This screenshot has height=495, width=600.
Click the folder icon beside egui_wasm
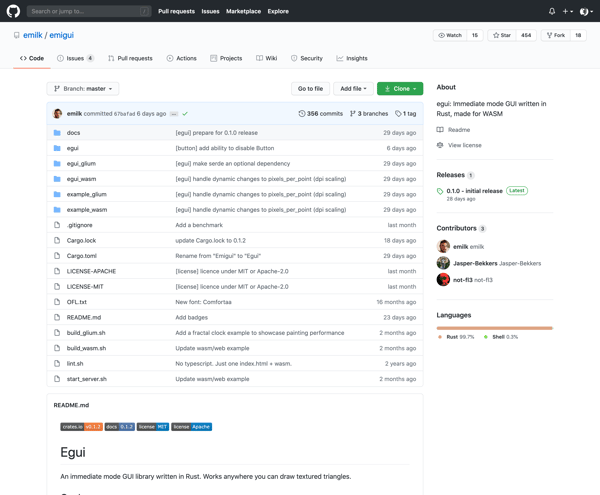57,179
